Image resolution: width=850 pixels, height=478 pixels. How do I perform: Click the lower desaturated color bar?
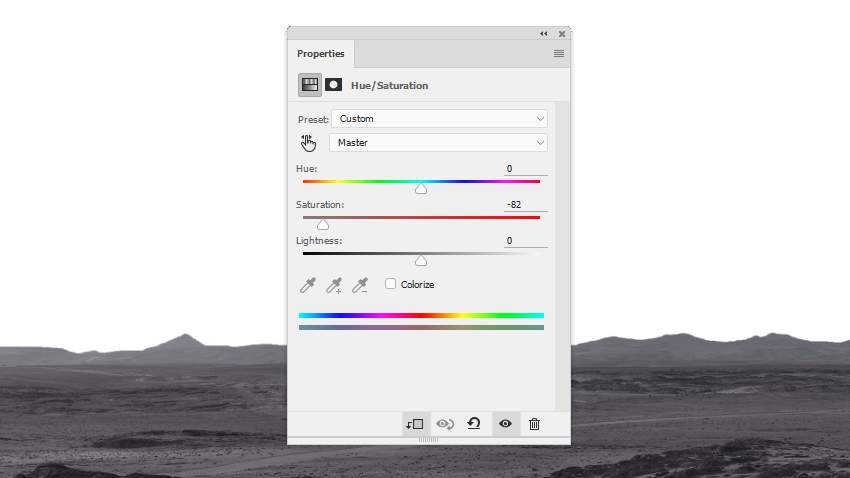(x=421, y=327)
